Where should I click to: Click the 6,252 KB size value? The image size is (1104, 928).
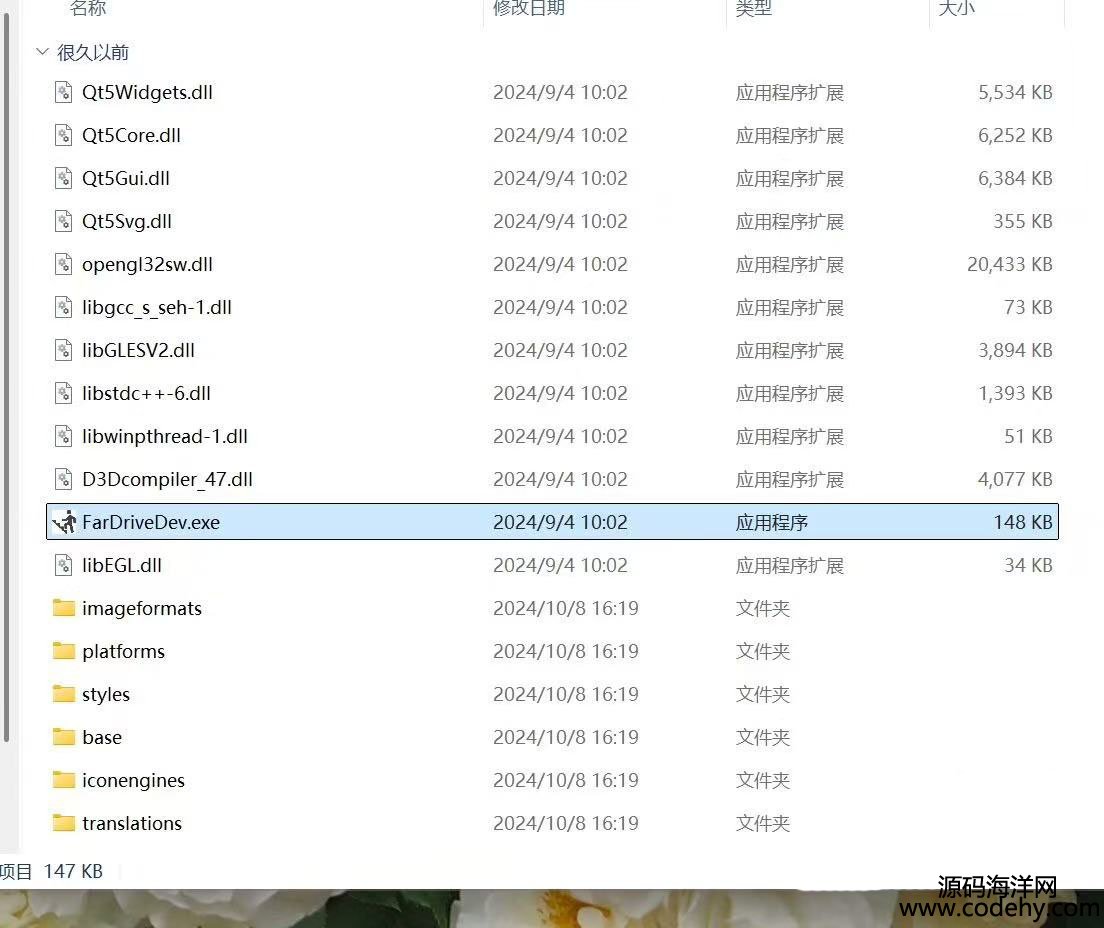pyautogui.click(x=1015, y=135)
